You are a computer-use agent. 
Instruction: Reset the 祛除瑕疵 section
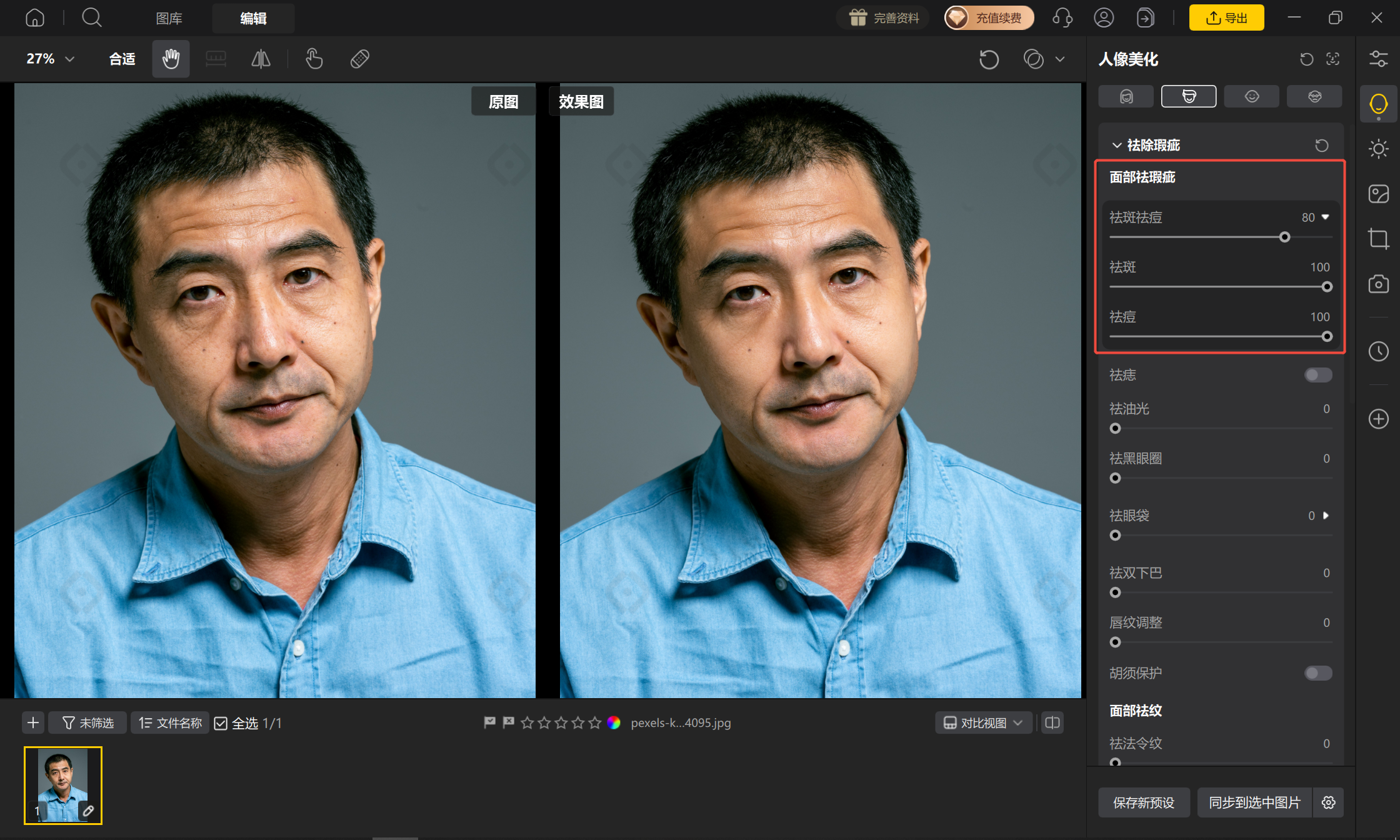(1322, 146)
